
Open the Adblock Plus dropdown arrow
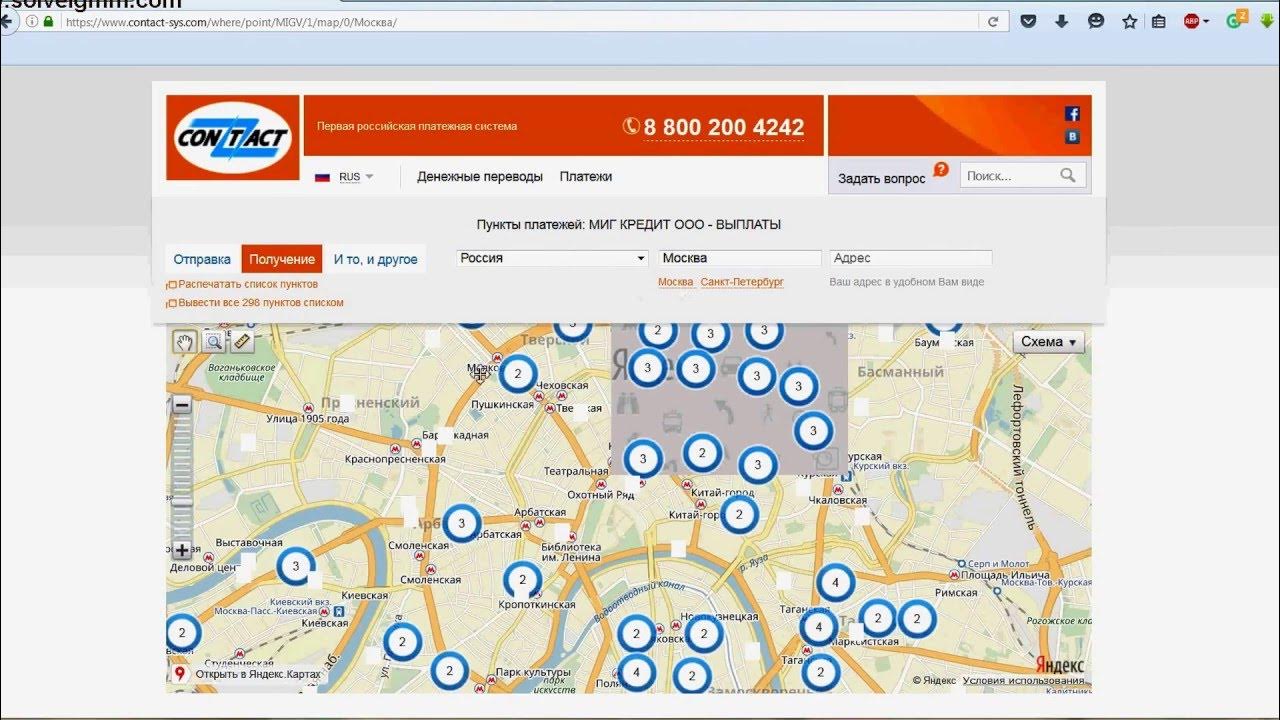[x=1207, y=21]
